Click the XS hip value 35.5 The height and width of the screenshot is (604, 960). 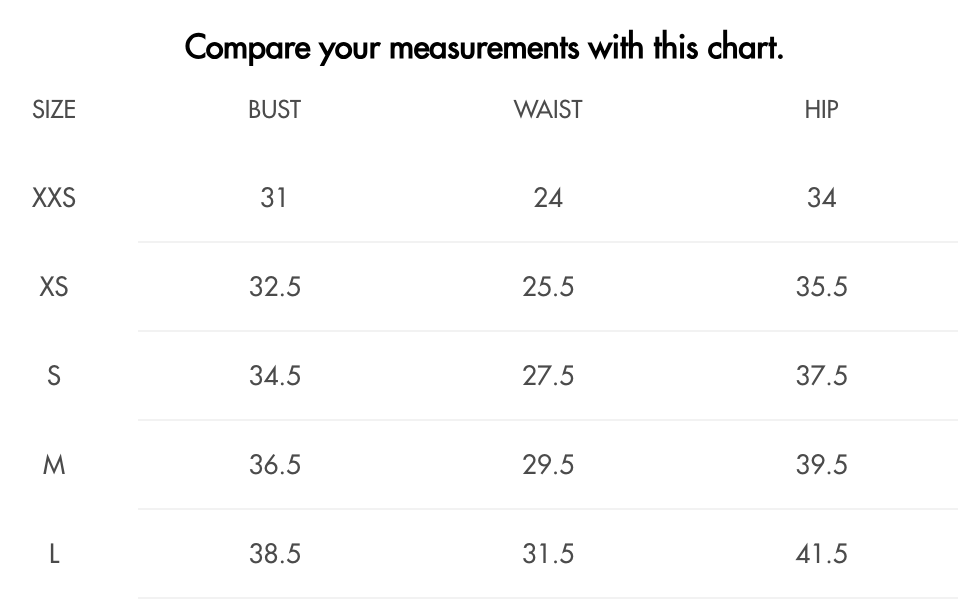click(x=821, y=287)
